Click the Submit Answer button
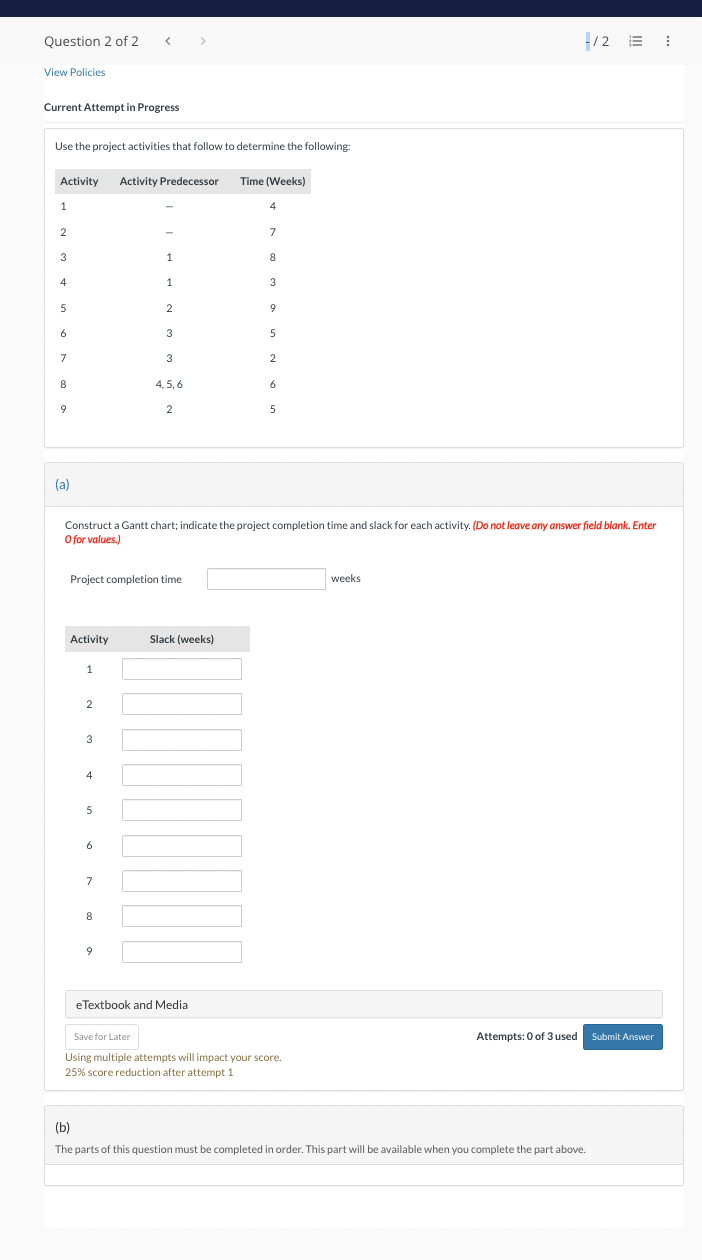702x1260 pixels. coord(622,1036)
